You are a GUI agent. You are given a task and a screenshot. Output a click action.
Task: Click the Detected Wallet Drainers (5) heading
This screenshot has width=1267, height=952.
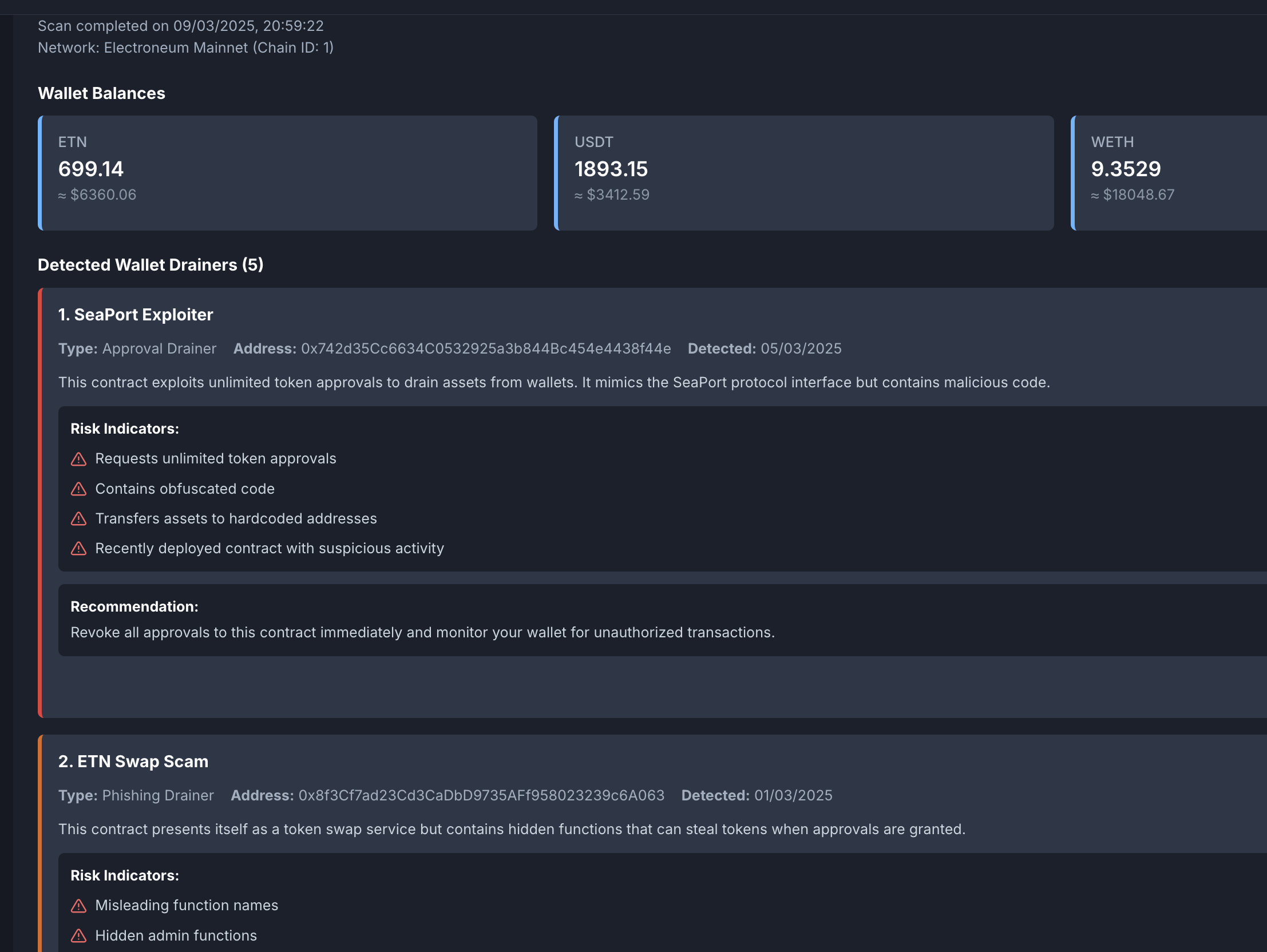pos(151,265)
